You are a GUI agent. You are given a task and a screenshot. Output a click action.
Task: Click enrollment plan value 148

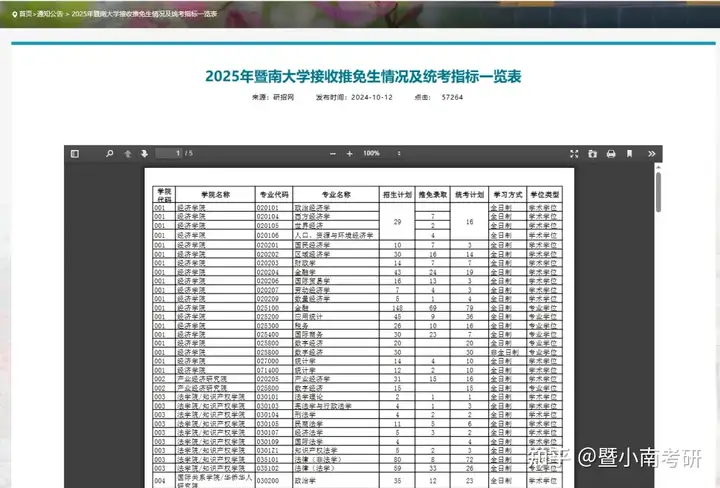(x=397, y=308)
